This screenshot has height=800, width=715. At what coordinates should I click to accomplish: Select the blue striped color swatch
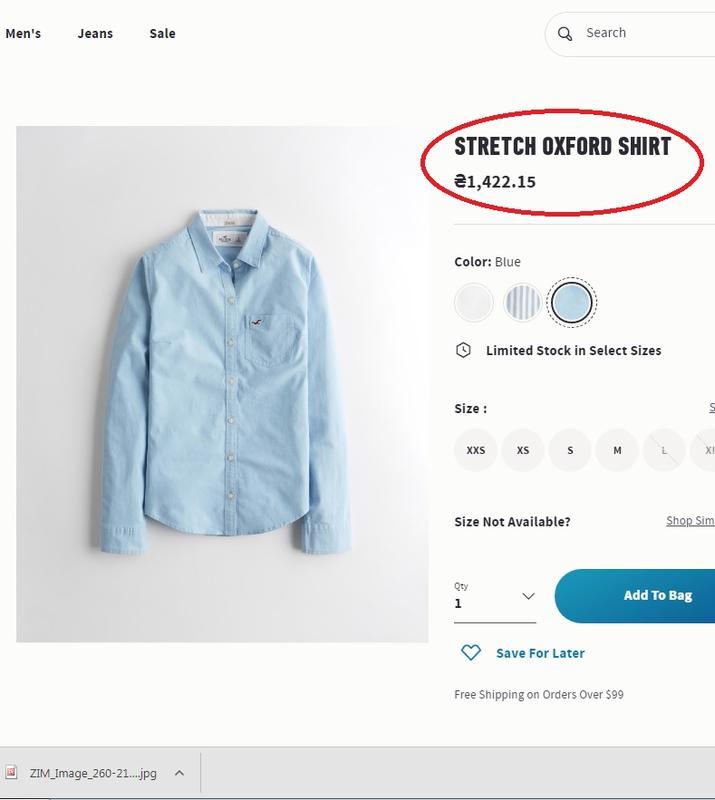(522, 302)
